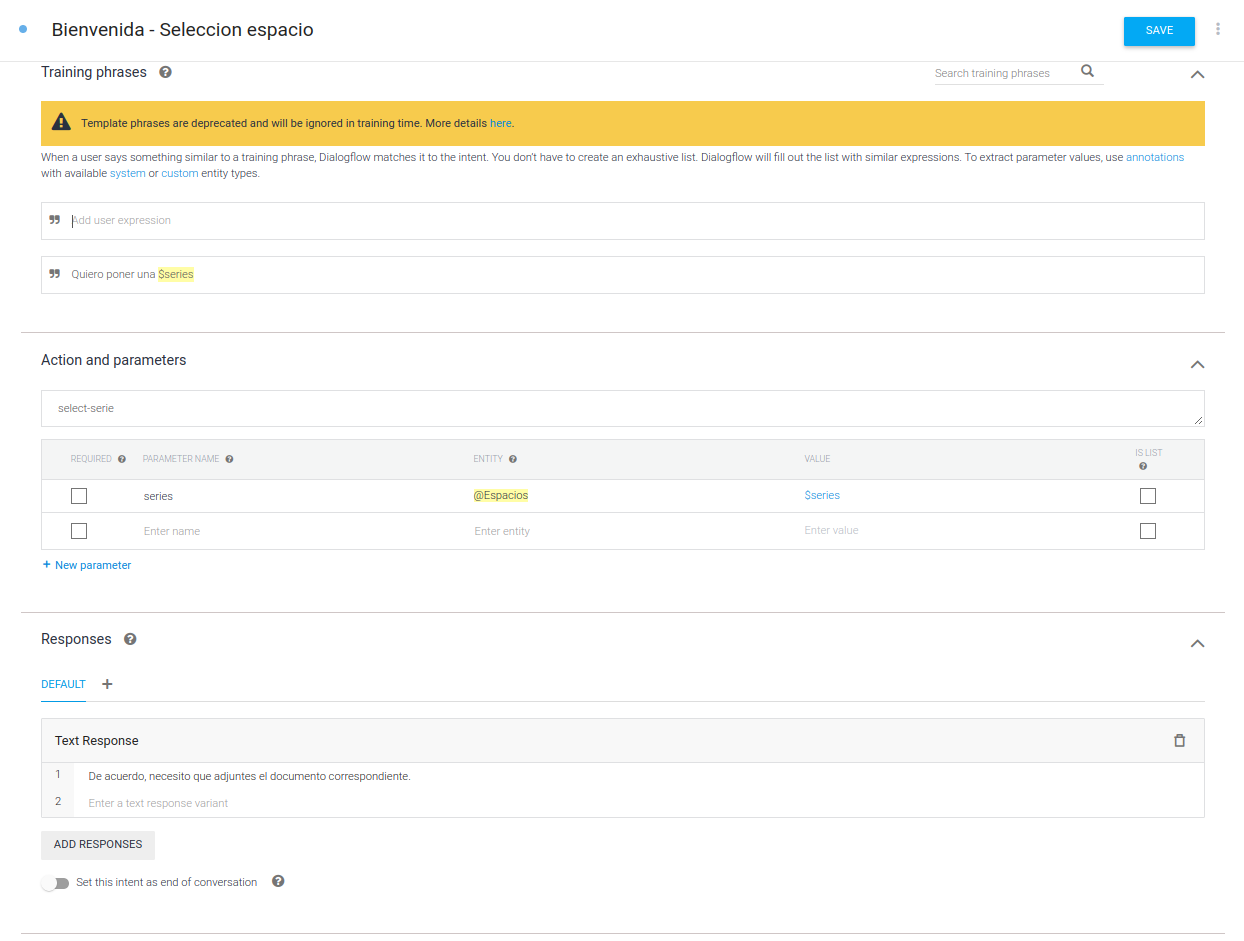Open the three-dot more options menu

click(1217, 30)
